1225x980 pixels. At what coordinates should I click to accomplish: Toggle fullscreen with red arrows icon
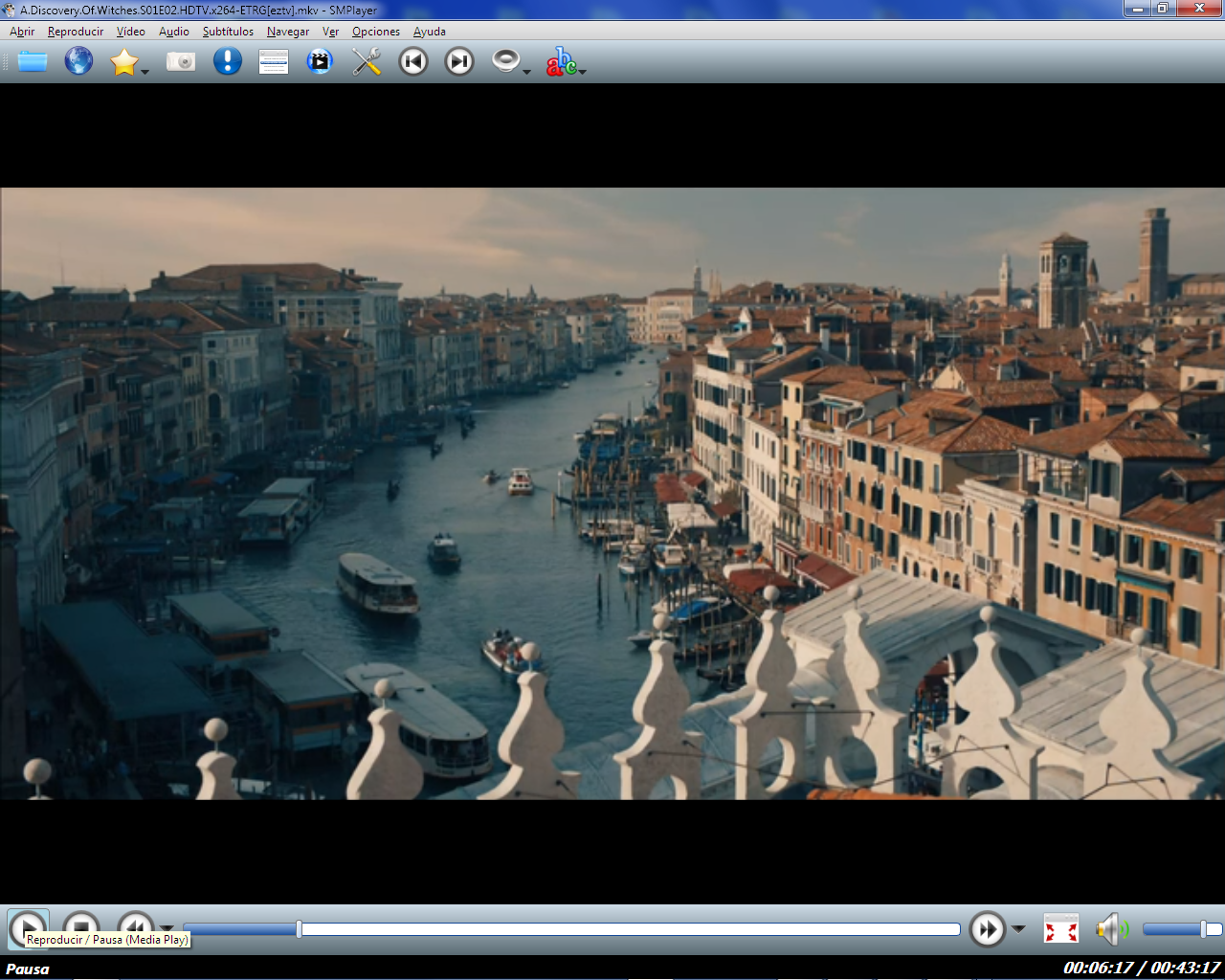point(1060,928)
